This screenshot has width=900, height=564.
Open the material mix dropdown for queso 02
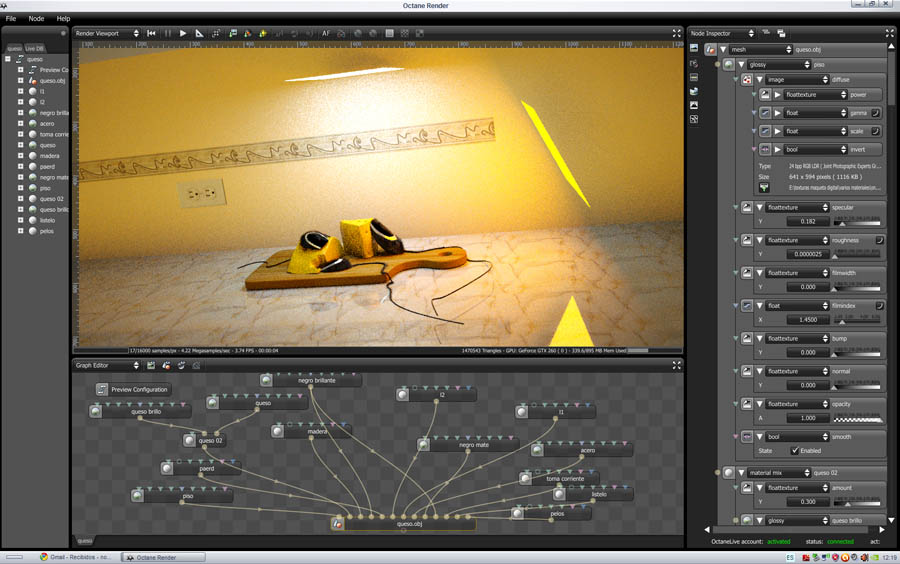[779, 473]
